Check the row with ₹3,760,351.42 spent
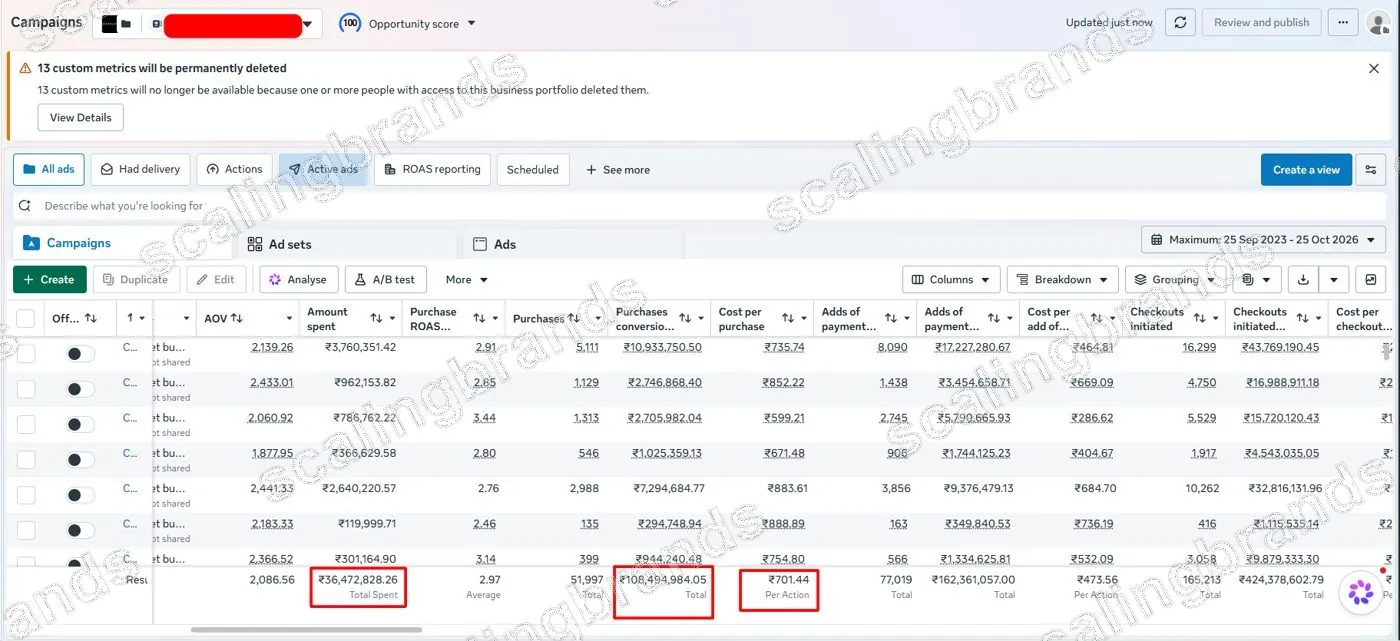This screenshot has height=641, width=1400. (x=26, y=353)
